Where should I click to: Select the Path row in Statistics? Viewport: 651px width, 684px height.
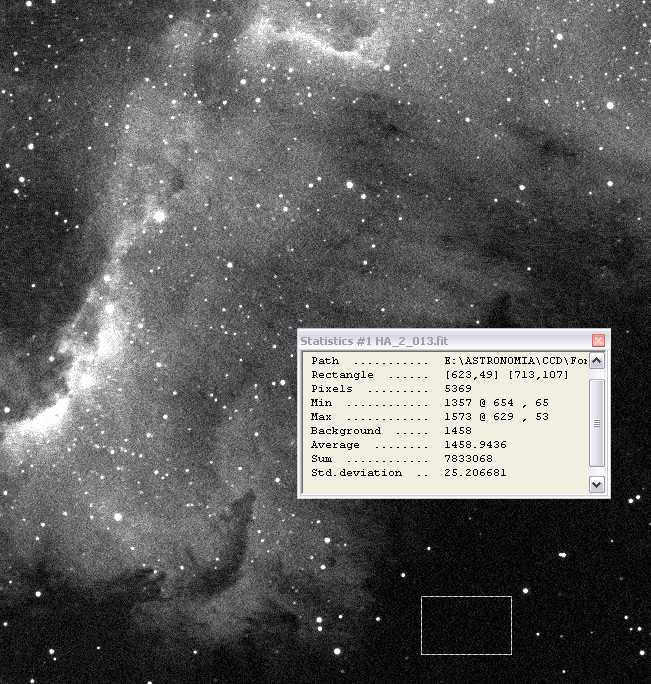[x=449, y=361]
